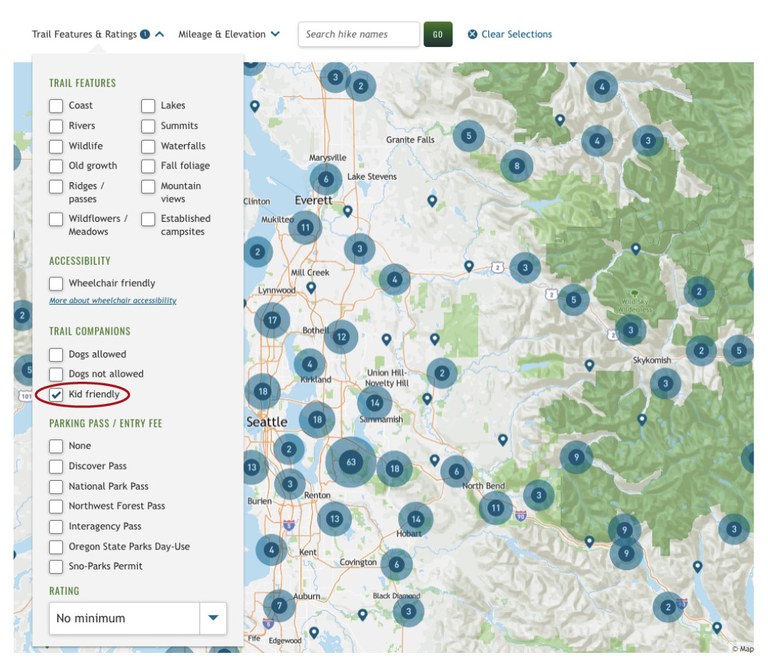Screen dimensions: 768x665
Task: Expand Mileage & Elevation dropdown
Action: (229, 34)
